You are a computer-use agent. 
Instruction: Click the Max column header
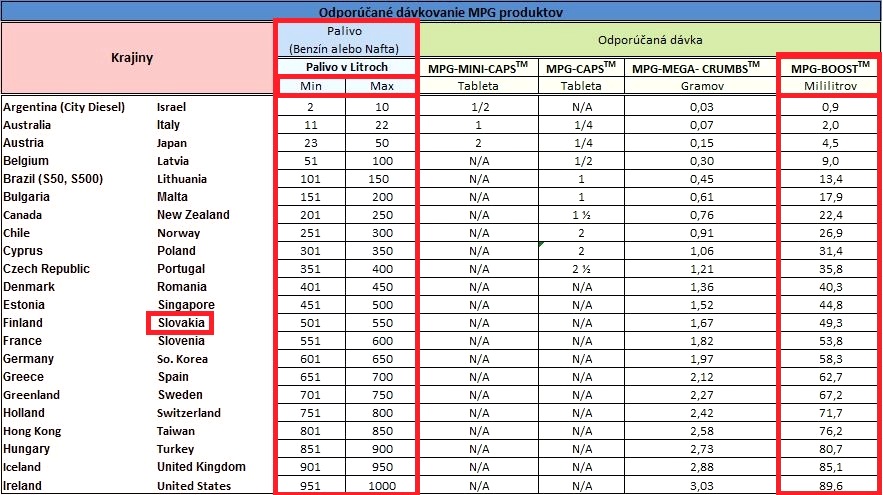(x=381, y=86)
